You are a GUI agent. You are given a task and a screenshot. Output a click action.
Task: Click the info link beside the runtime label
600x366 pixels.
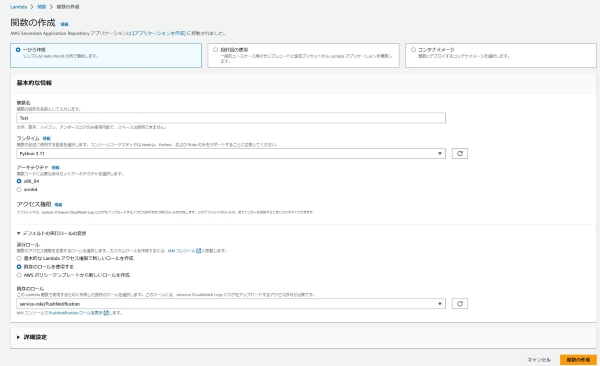pos(46,138)
